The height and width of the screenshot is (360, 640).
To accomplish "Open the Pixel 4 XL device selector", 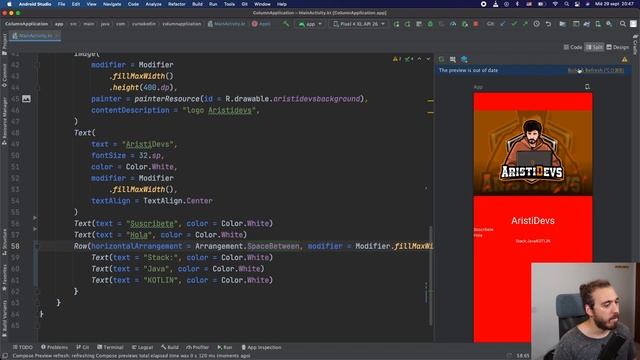I will pos(359,24).
